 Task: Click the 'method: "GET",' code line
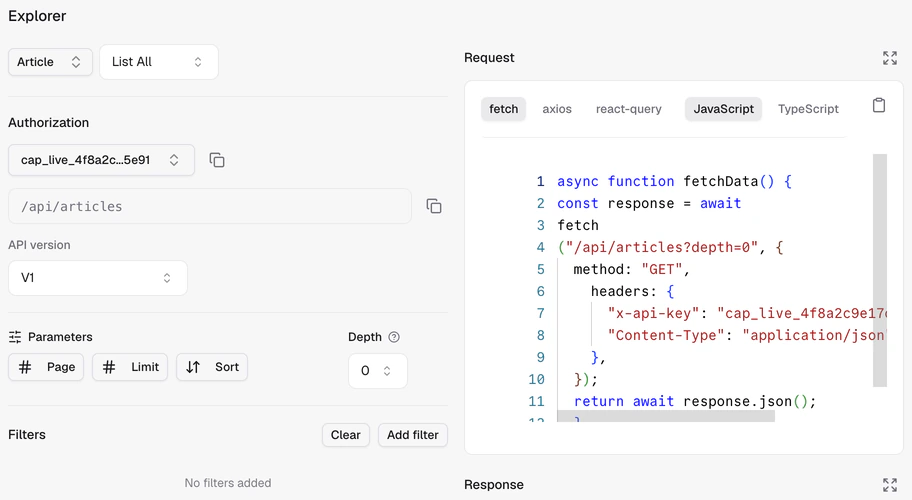[x=632, y=269]
